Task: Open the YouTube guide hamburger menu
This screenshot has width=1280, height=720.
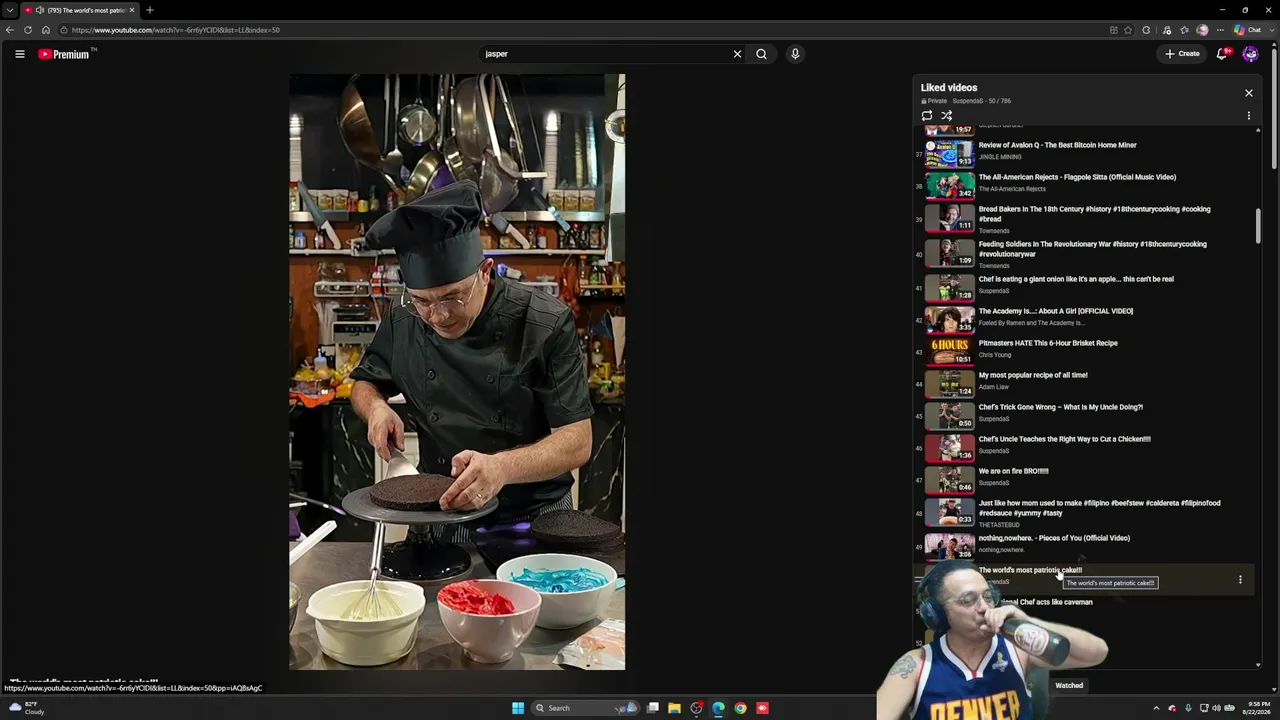Action: (20, 54)
